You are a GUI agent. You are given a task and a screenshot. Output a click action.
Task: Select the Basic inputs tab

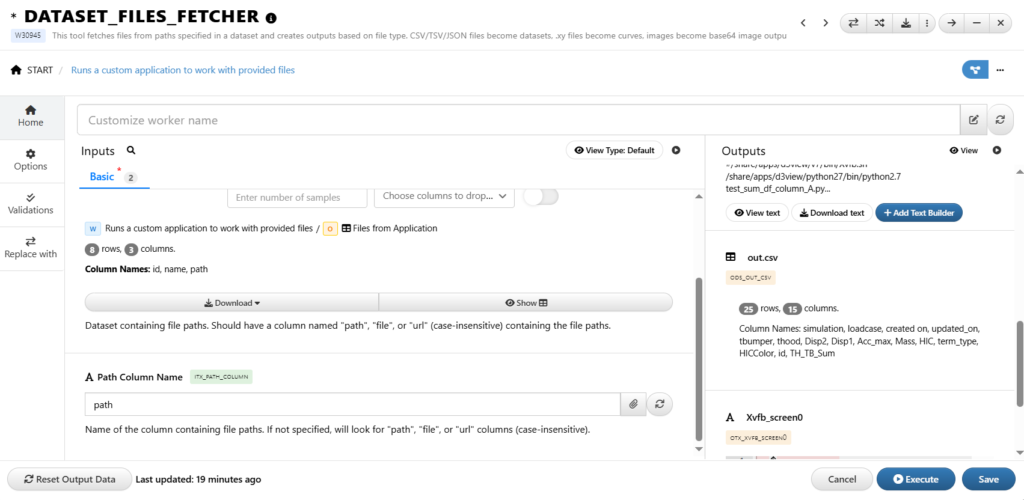102,177
